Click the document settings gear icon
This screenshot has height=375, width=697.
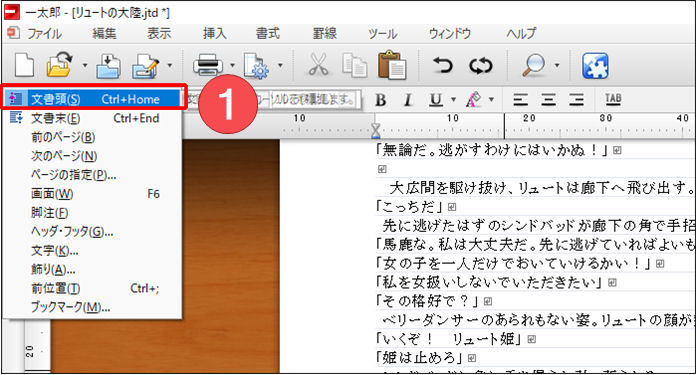coord(256,65)
